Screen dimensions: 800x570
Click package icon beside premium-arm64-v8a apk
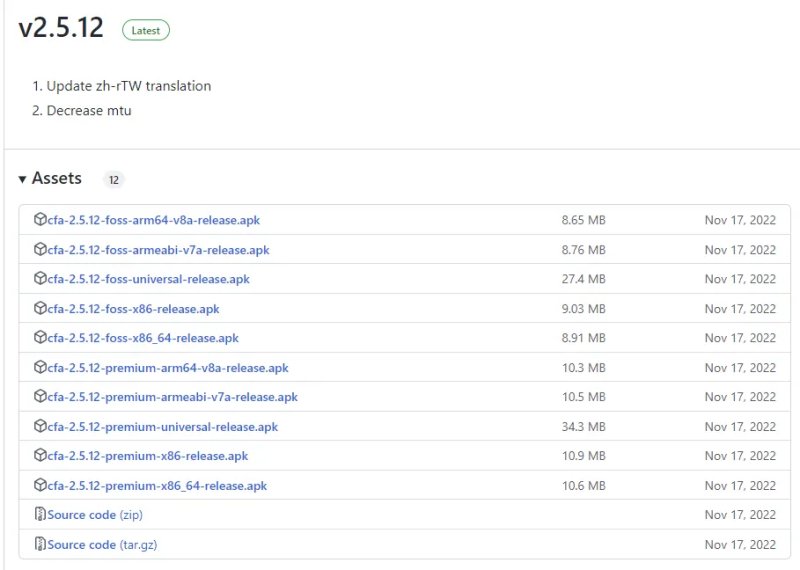40,367
